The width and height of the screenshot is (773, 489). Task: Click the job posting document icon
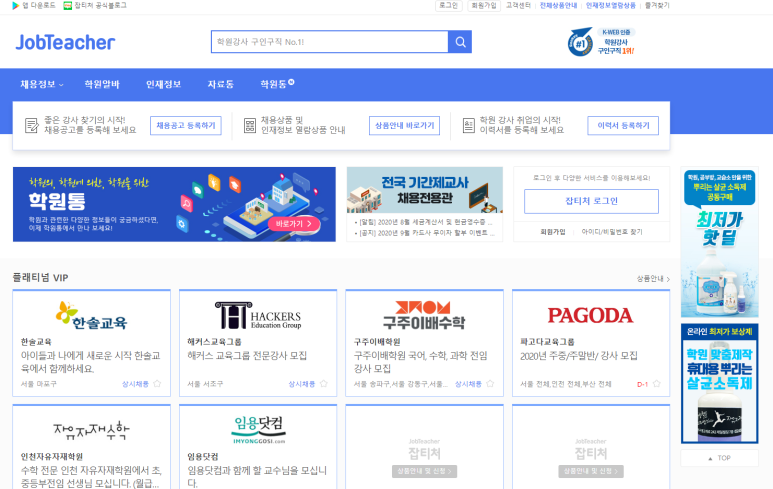pos(32,125)
